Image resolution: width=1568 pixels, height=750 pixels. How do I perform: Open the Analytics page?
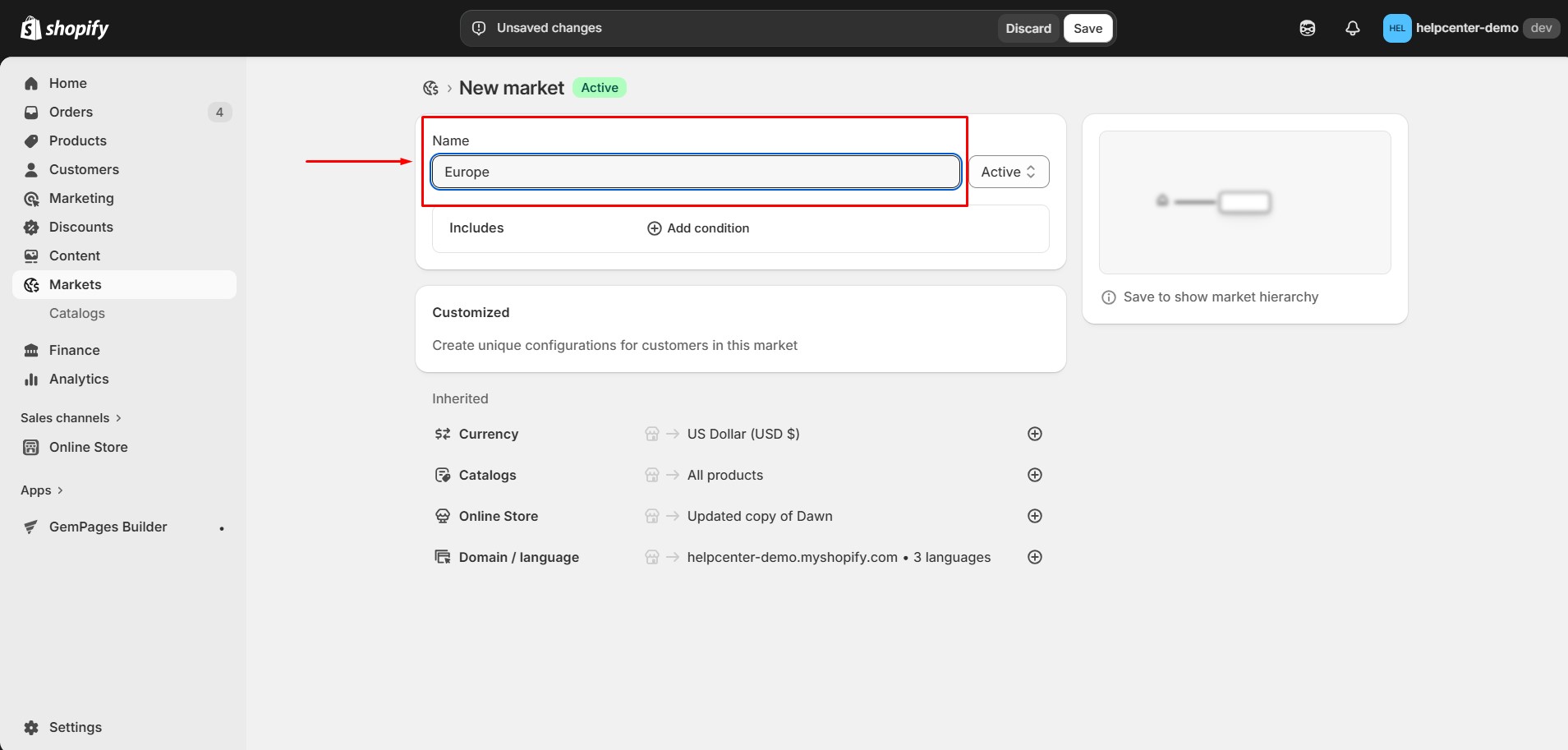click(x=78, y=379)
